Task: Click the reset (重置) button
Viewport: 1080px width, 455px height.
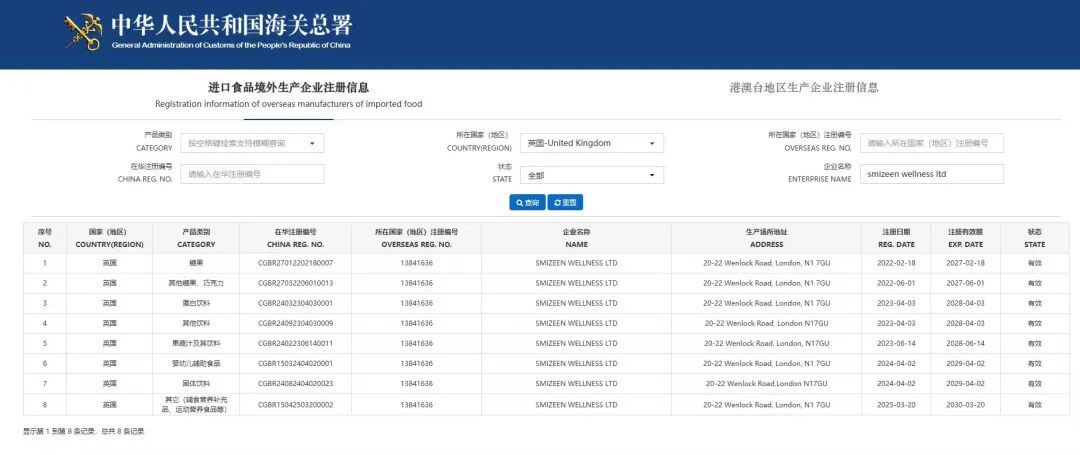Action: 565,203
